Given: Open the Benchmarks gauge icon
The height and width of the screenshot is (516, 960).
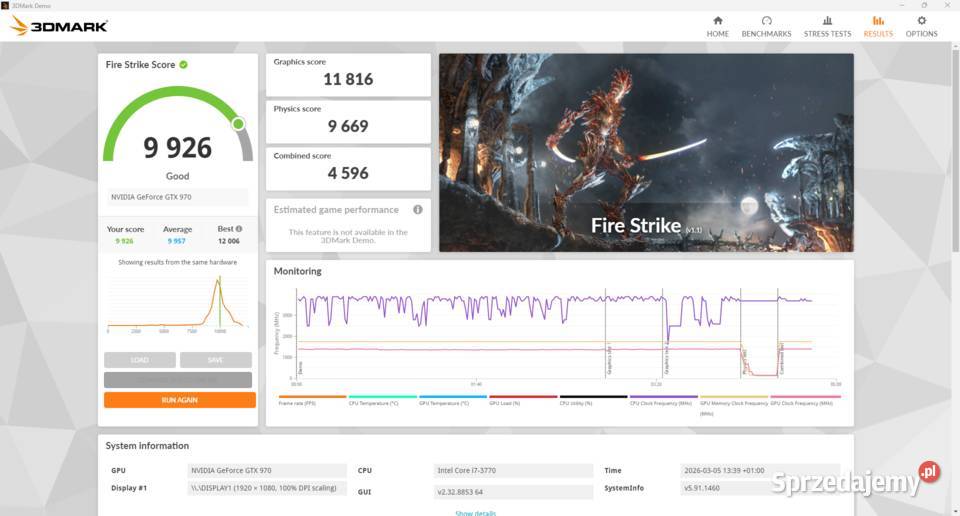Looking at the screenshot, I should tap(766, 21).
